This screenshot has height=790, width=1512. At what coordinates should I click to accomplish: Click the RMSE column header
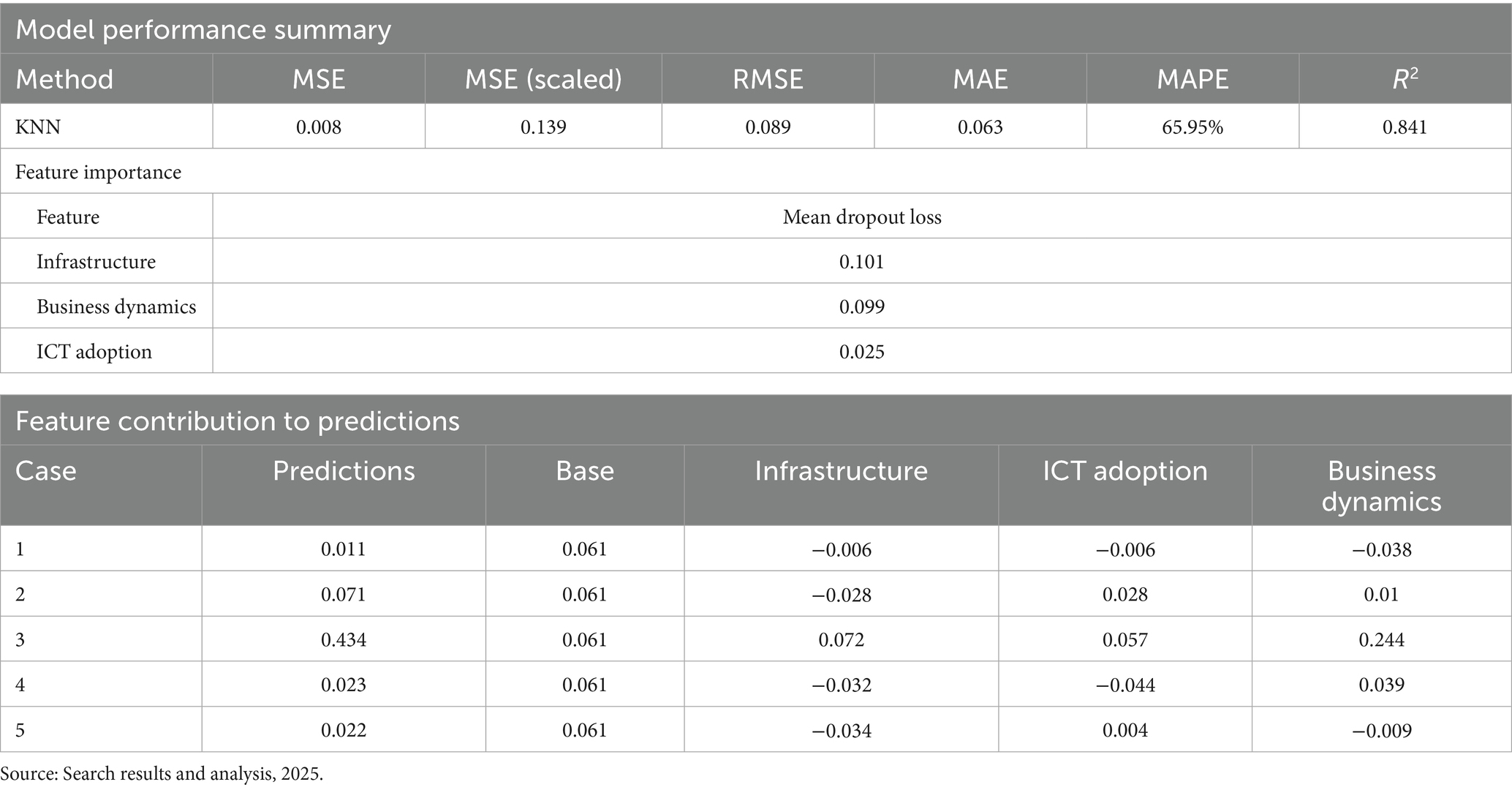tap(768, 79)
